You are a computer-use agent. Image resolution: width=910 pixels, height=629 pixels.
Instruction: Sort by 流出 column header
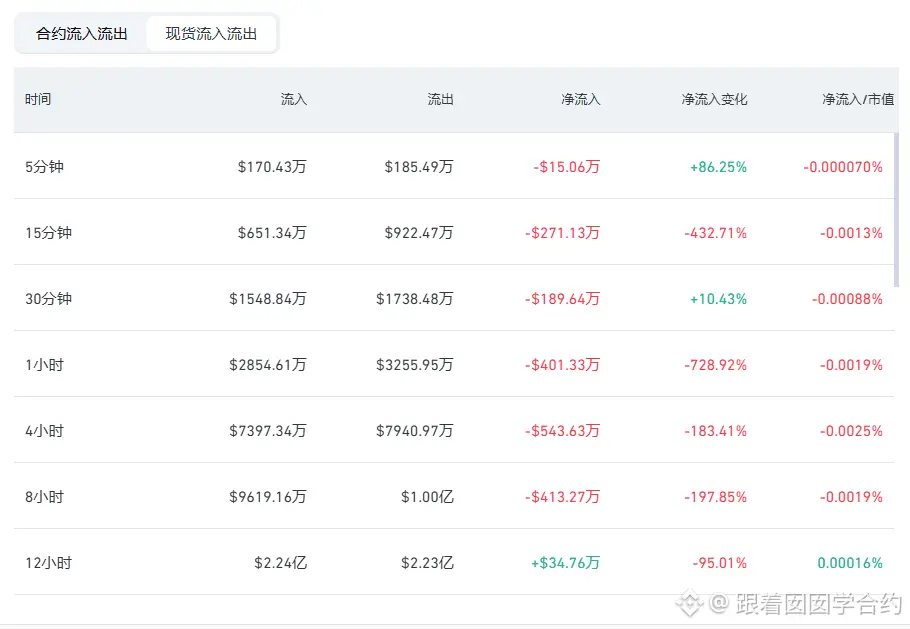coord(440,99)
